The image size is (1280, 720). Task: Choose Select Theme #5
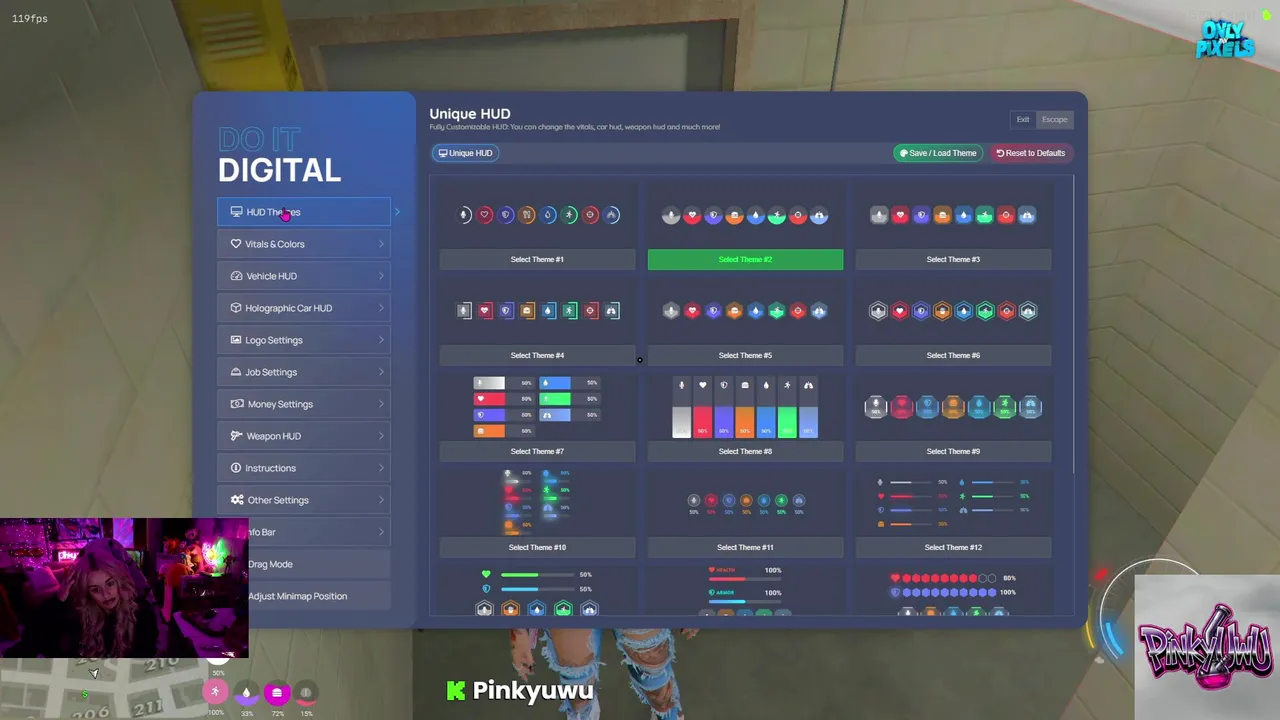745,355
